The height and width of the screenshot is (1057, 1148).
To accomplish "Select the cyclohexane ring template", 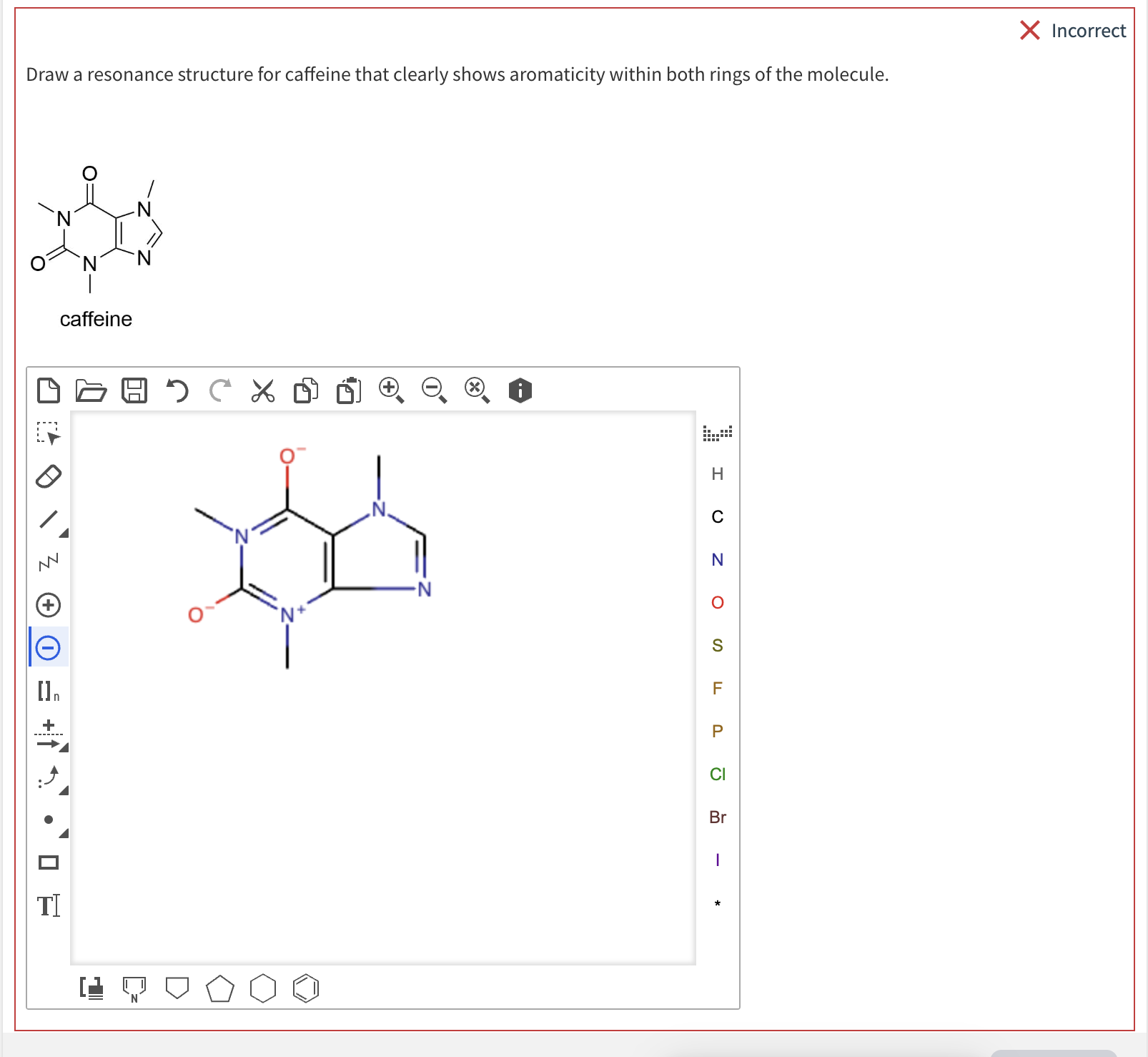I will pyautogui.click(x=263, y=988).
